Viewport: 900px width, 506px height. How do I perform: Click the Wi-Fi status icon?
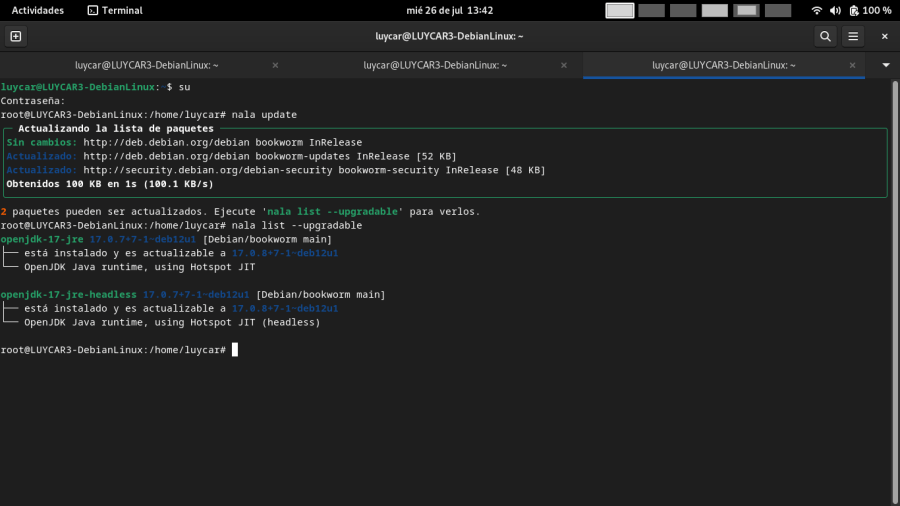pyautogui.click(x=817, y=10)
